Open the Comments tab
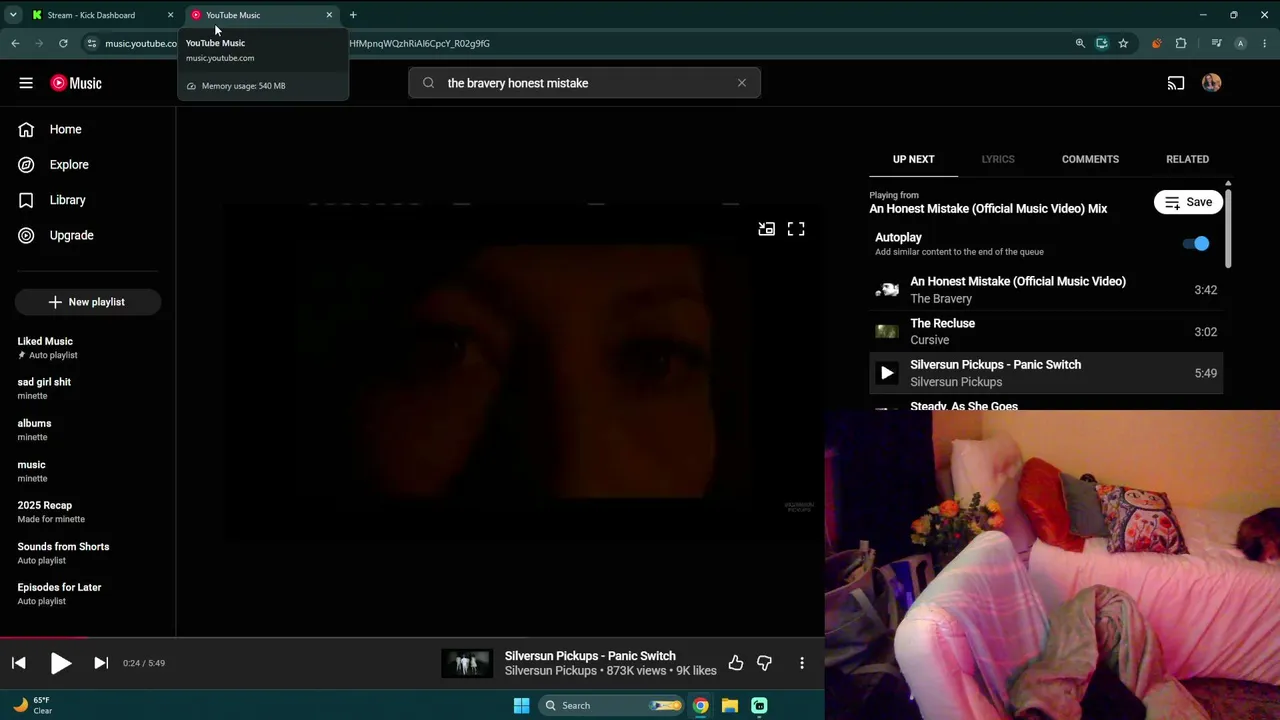1280x720 pixels. click(x=1090, y=159)
